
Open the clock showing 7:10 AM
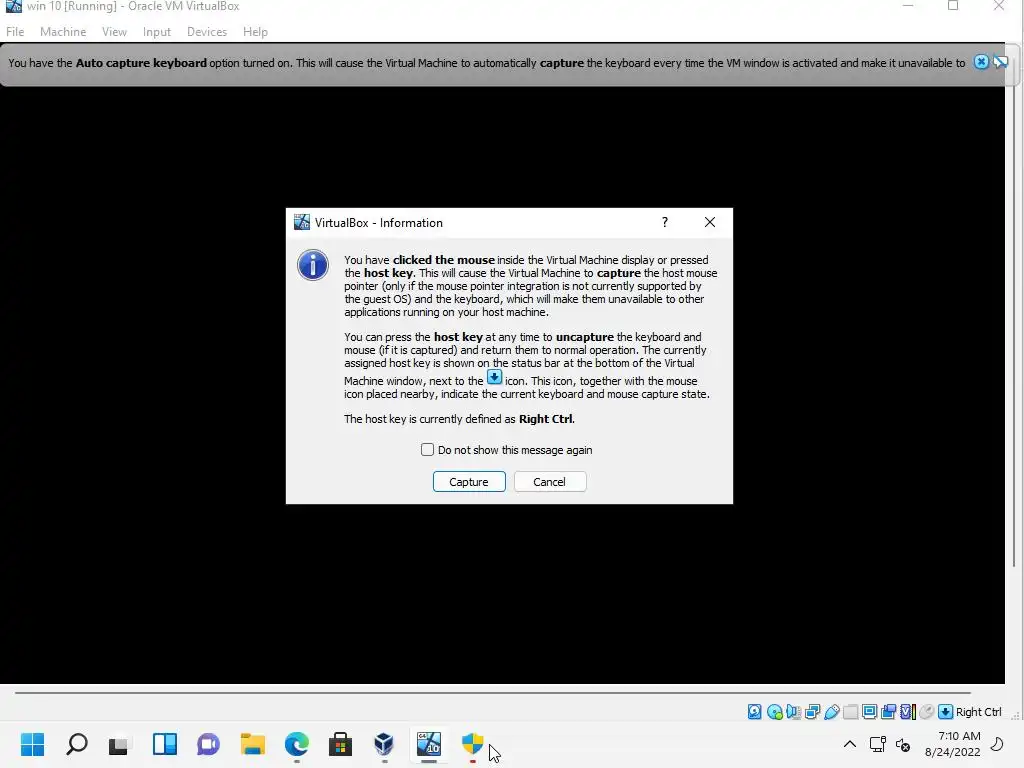(x=953, y=744)
